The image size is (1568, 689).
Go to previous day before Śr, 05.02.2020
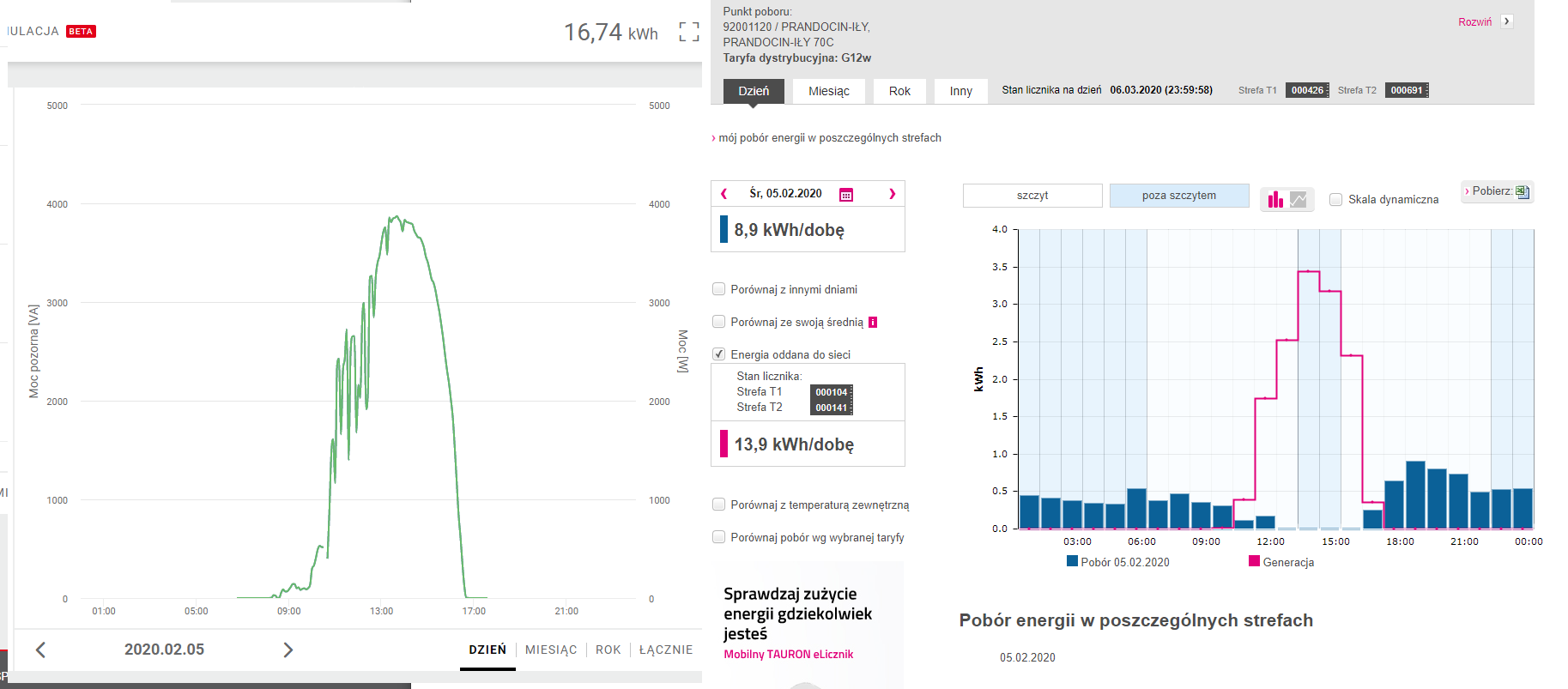pos(723,194)
